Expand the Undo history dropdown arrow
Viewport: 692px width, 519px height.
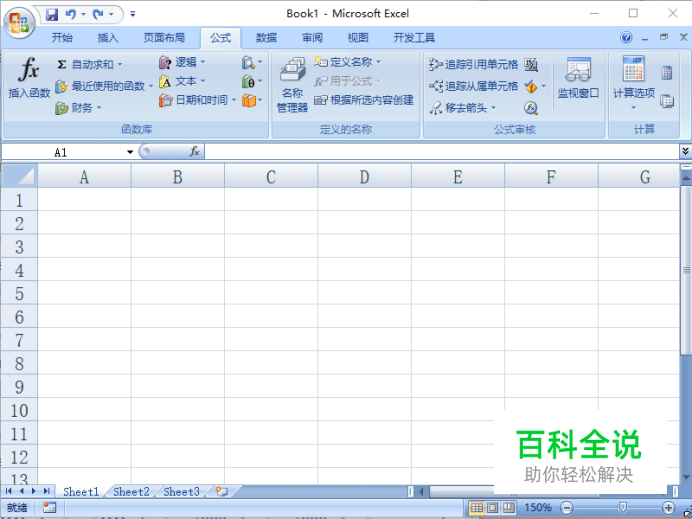(83, 15)
